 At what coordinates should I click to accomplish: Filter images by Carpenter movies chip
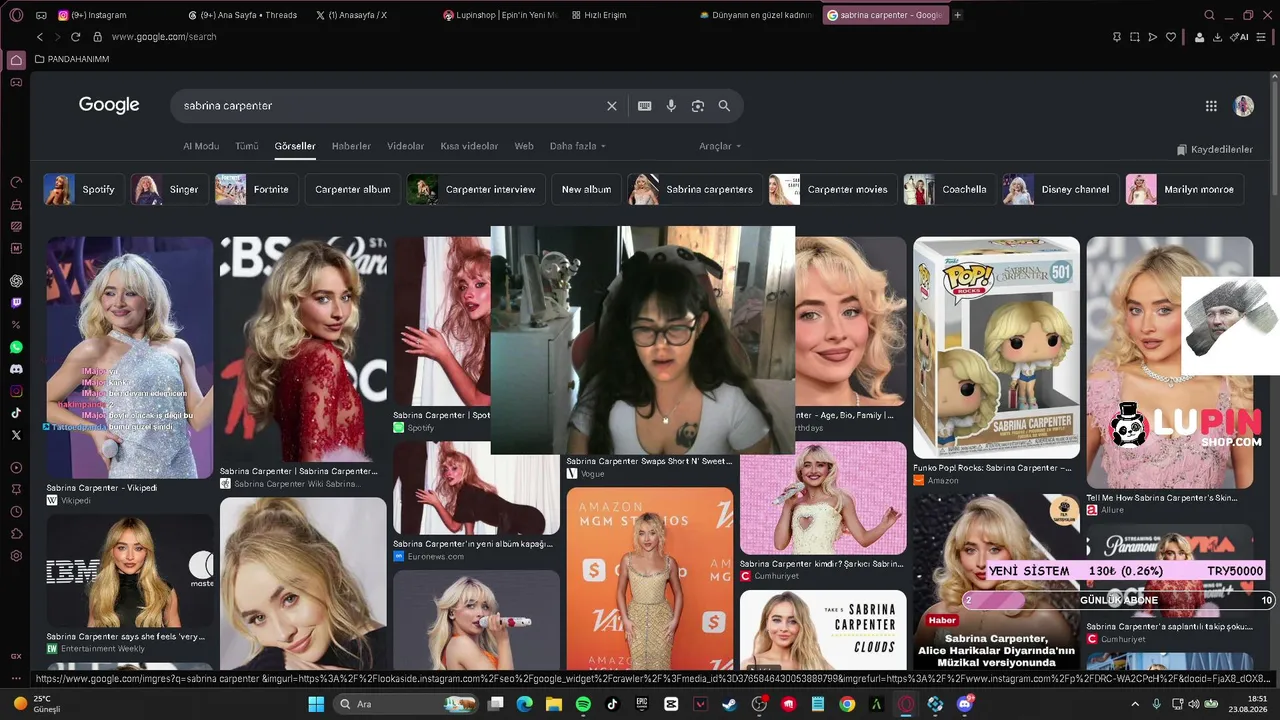[x=832, y=189]
